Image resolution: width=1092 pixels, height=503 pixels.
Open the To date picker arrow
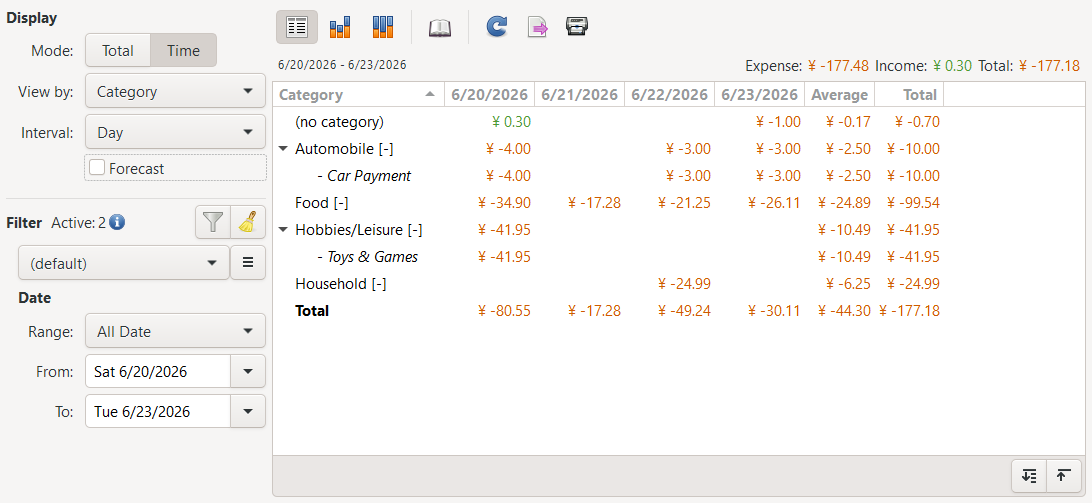[x=248, y=412]
